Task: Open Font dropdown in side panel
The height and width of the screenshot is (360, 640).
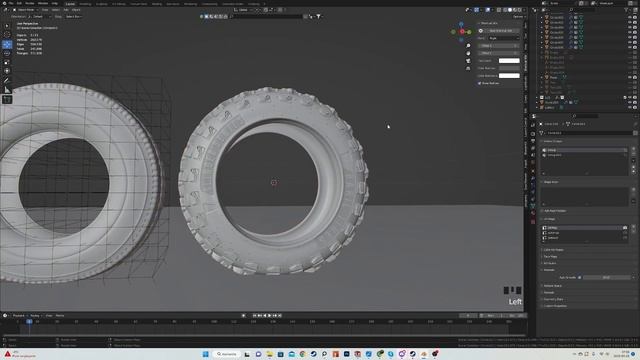Action: pos(504,38)
